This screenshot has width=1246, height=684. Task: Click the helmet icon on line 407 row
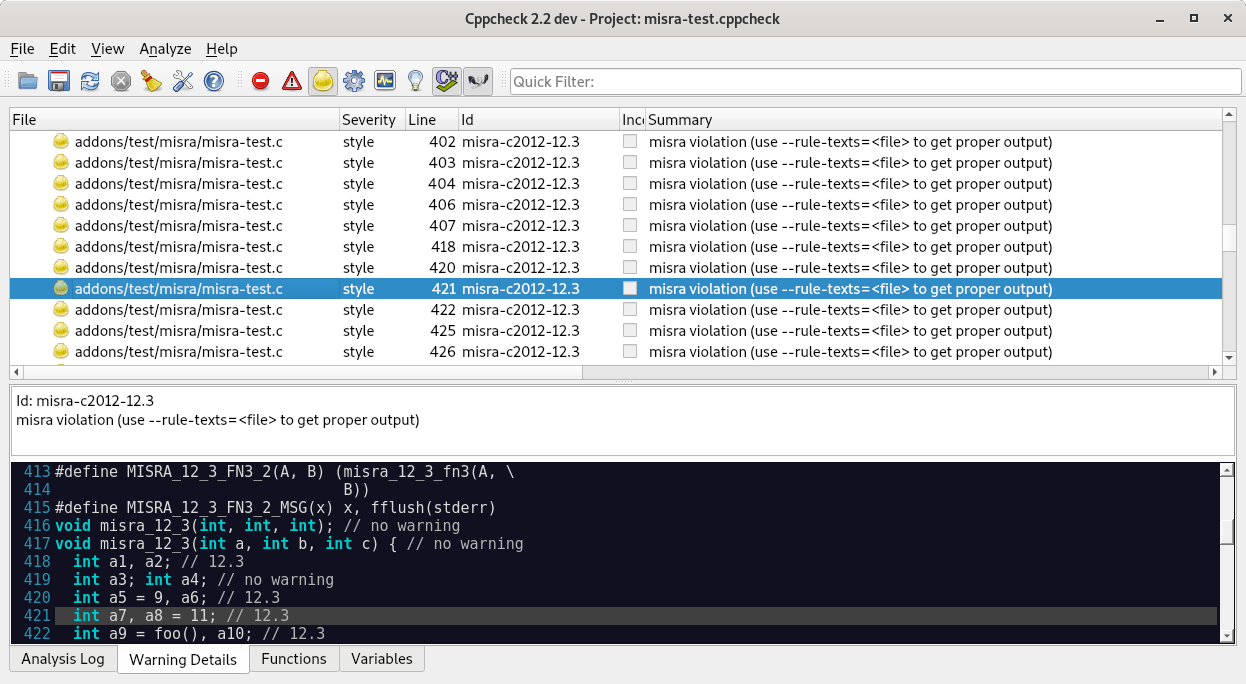pos(61,226)
